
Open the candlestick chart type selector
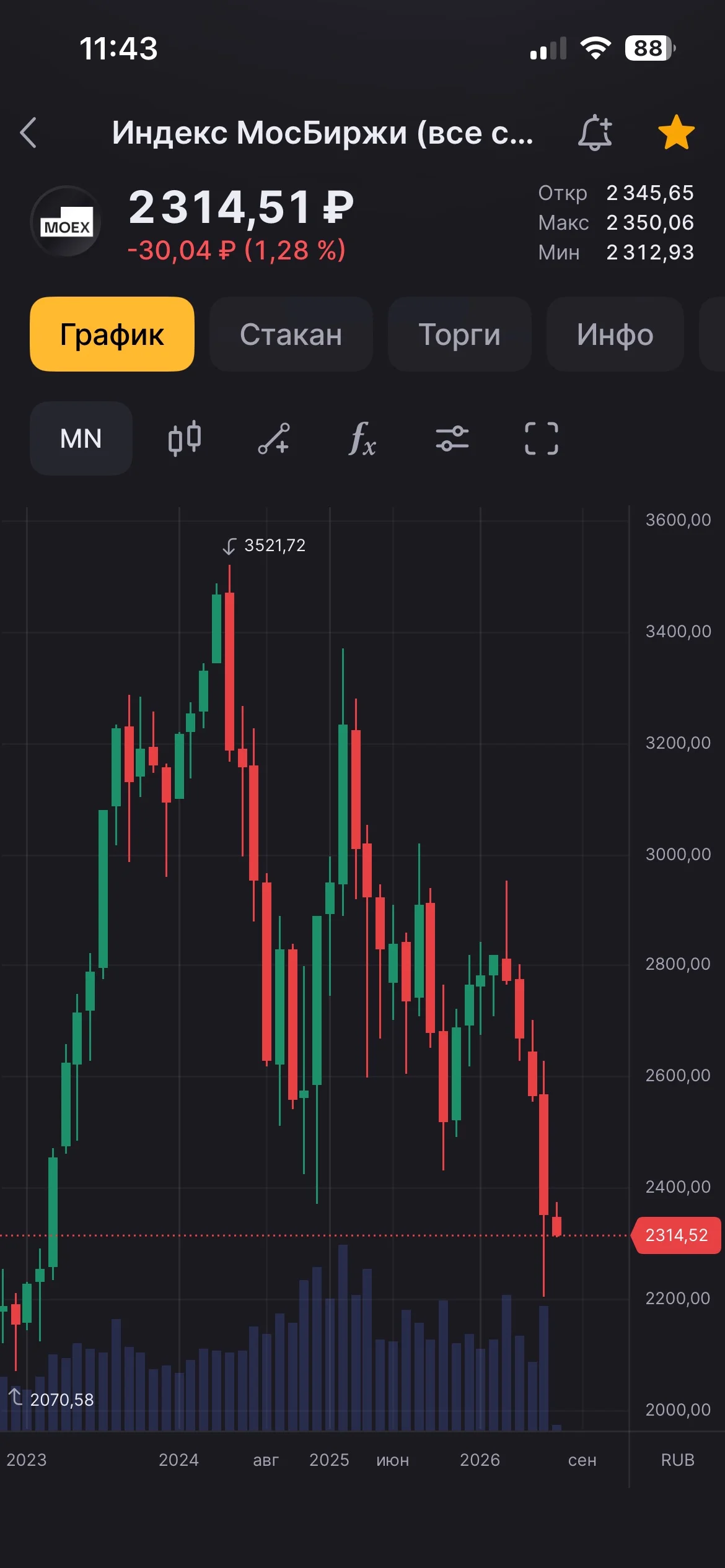[185, 438]
